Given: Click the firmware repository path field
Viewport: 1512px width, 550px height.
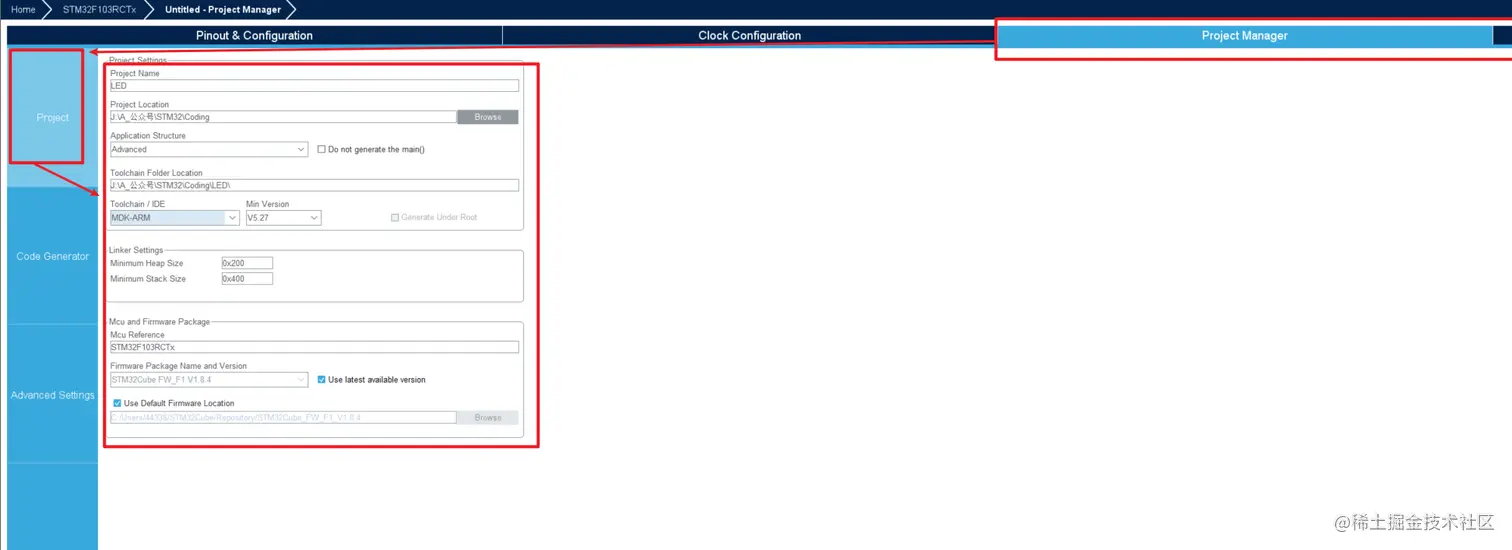Looking at the screenshot, I should (283, 417).
